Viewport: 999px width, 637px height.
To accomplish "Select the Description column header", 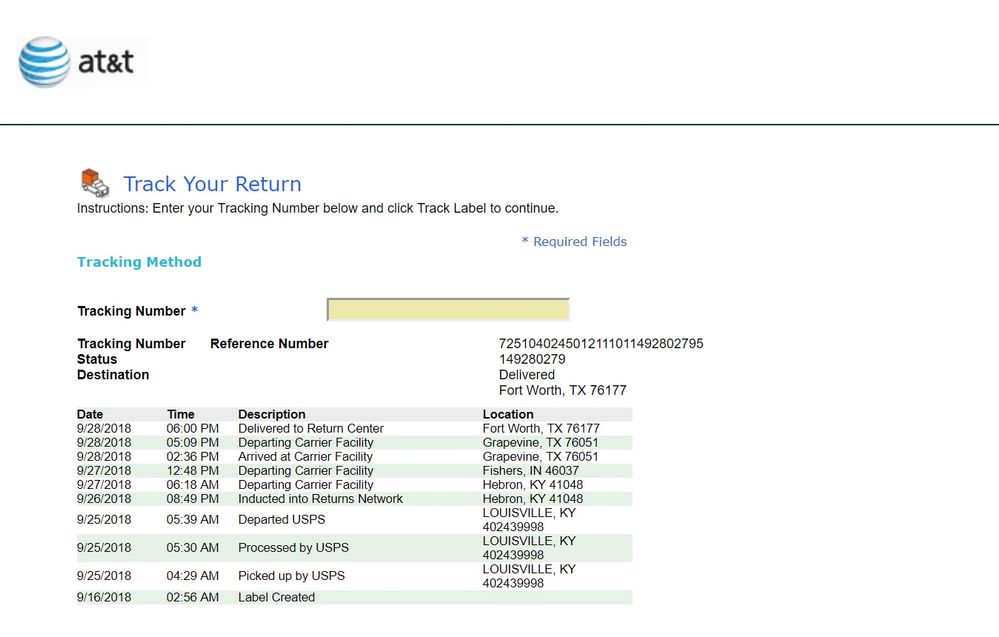I will click(272, 414).
